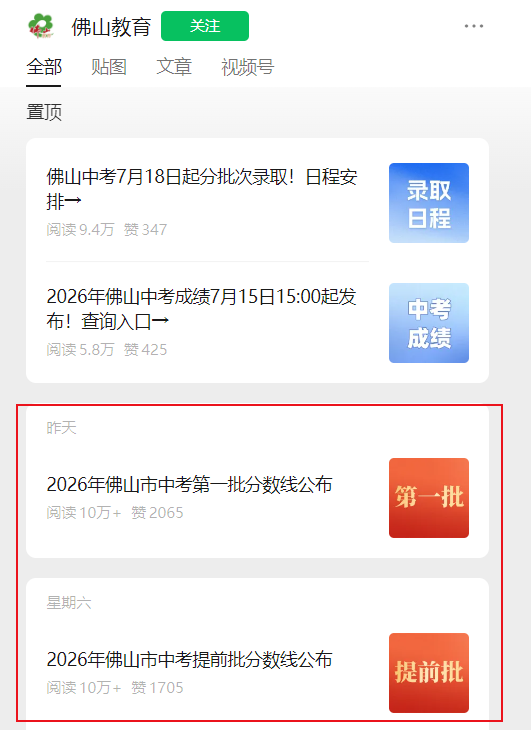The height and width of the screenshot is (730, 531).
Task: Switch to the 文章 tab
Action: tap(174, 67)
